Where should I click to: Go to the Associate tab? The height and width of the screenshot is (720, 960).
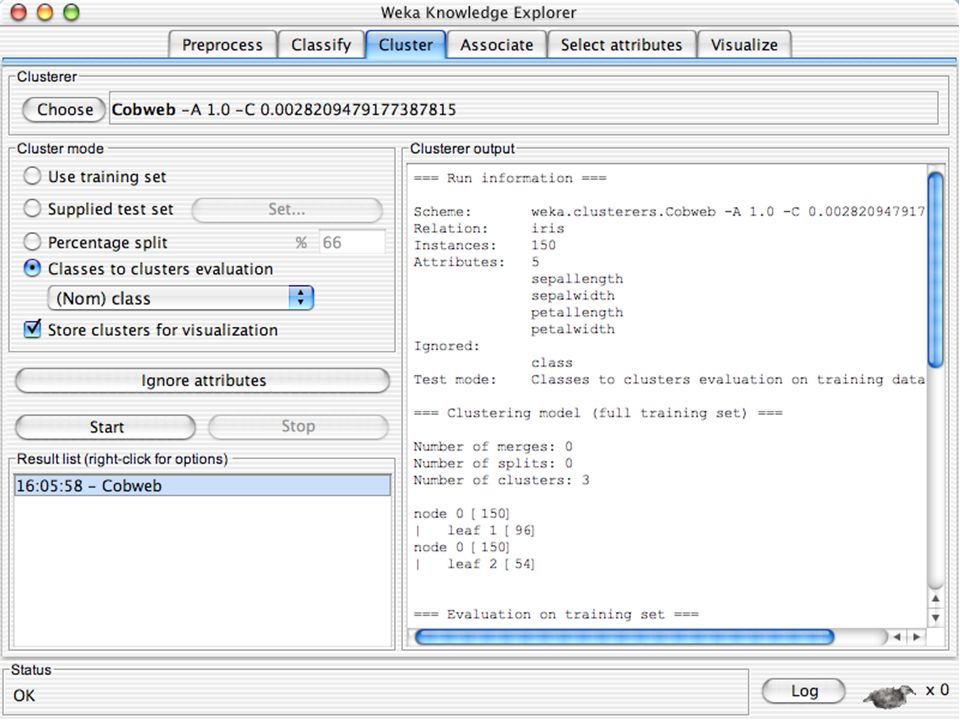click(497, 45)
